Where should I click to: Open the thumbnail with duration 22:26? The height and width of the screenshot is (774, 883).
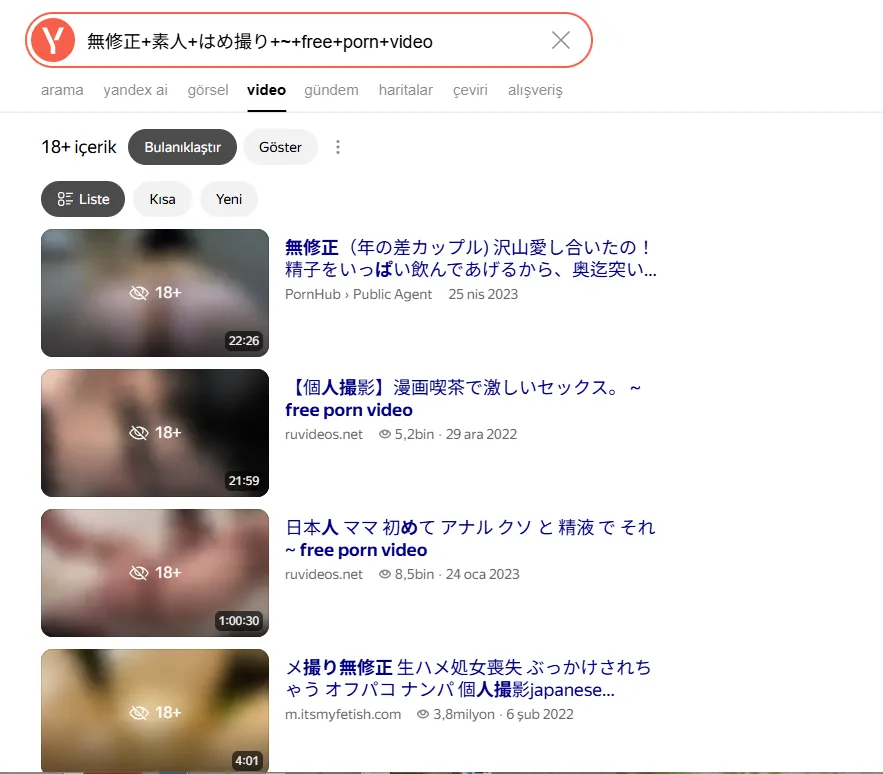(x=155, y=293)
